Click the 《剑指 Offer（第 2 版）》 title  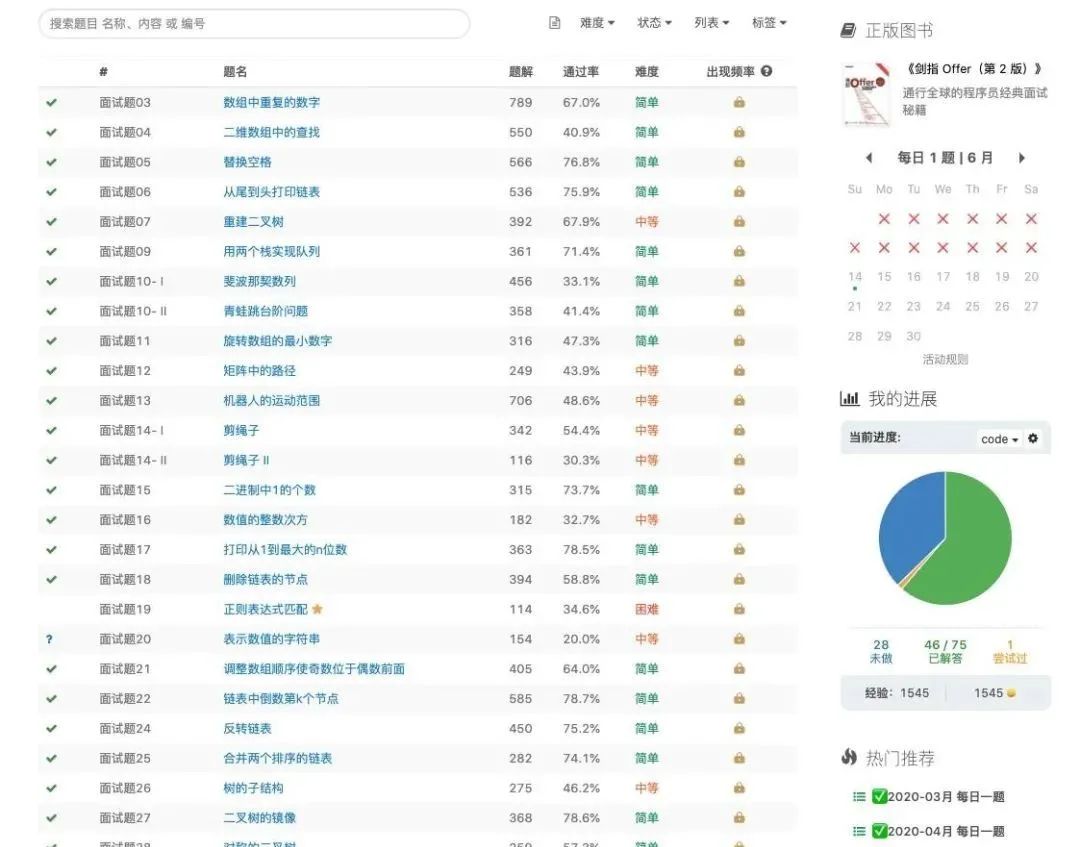[973, 69]
